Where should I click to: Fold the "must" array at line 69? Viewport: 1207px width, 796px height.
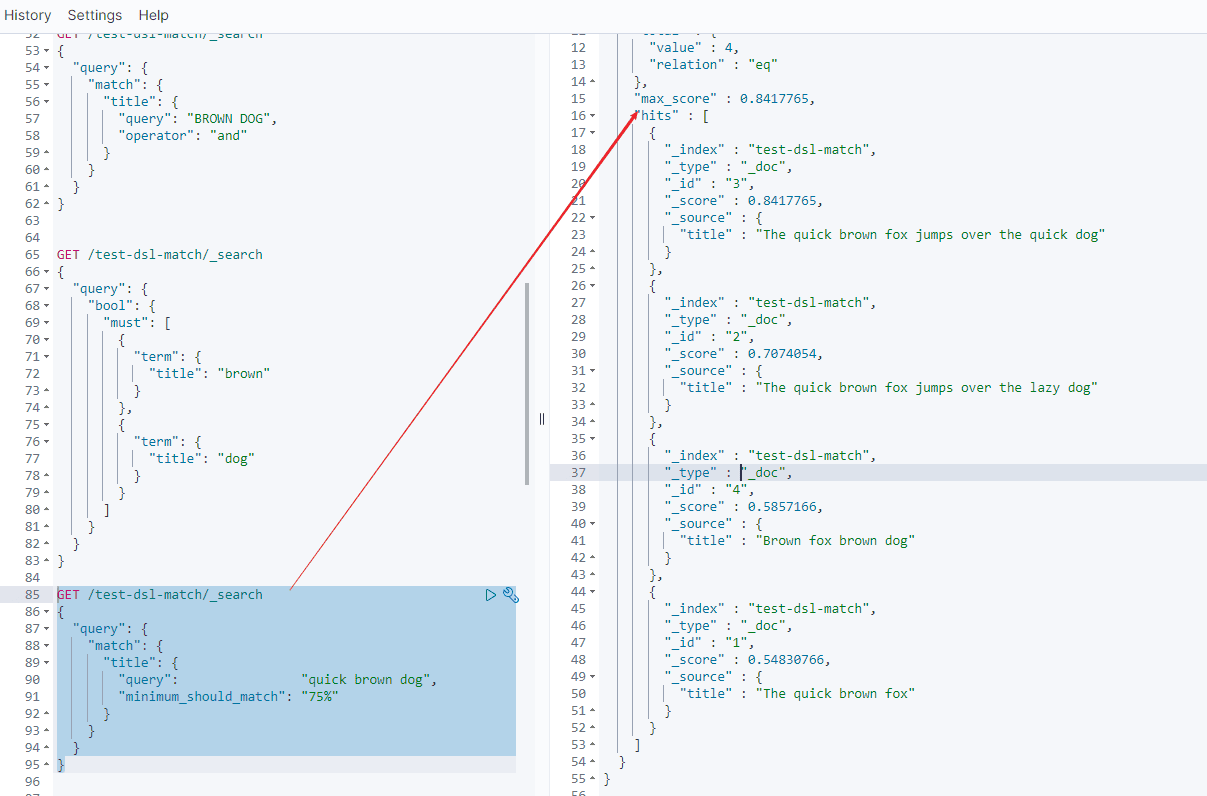[x=48, y=323]
